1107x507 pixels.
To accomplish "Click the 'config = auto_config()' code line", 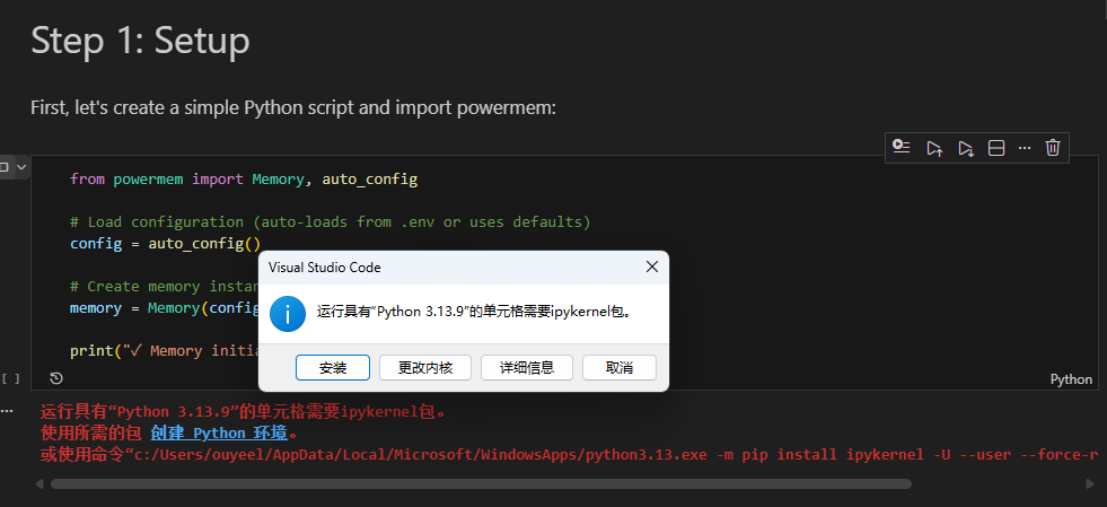I will pos(165,244).
